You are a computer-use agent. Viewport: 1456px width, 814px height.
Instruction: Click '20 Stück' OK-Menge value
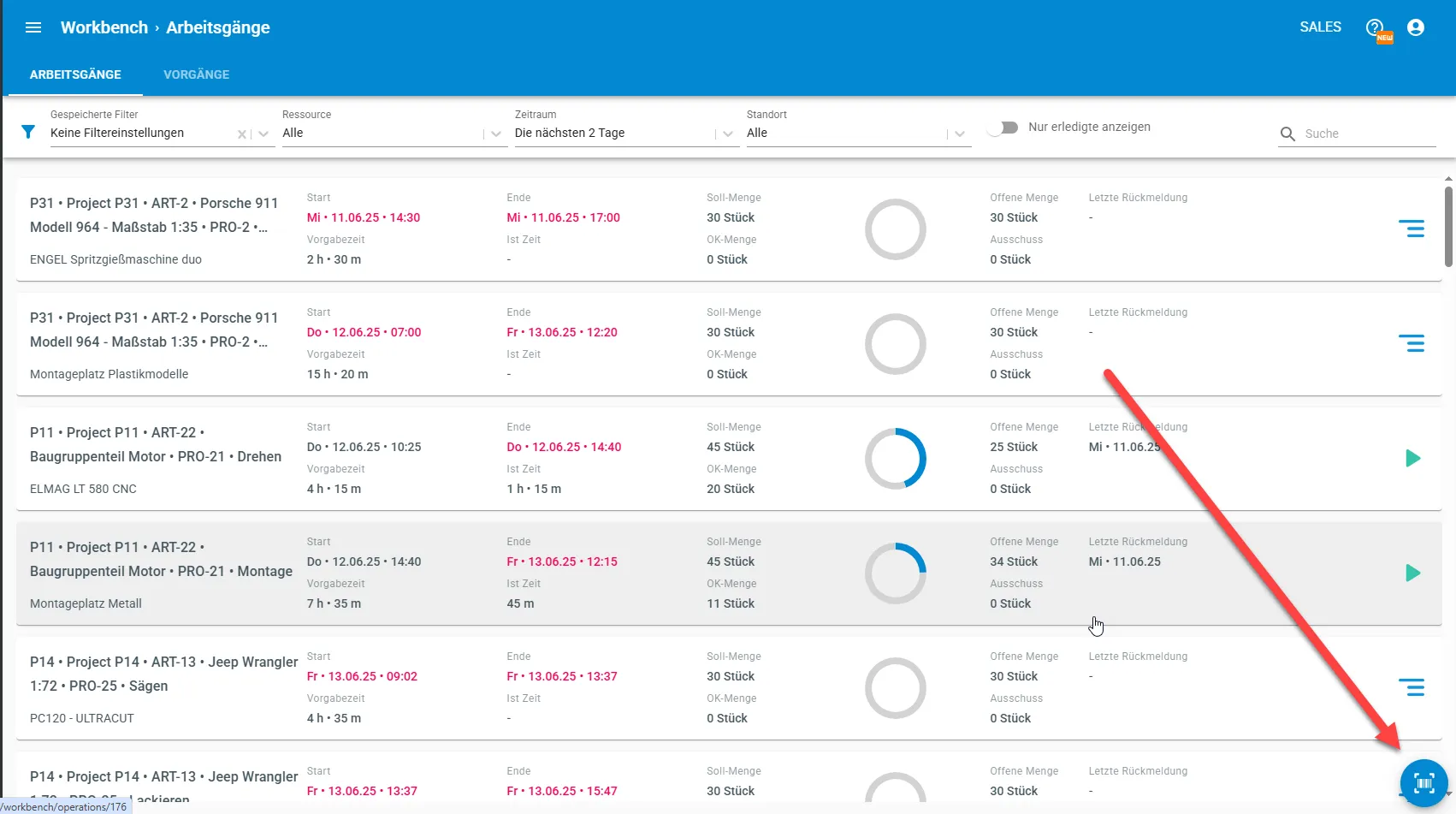pos(731,489)
